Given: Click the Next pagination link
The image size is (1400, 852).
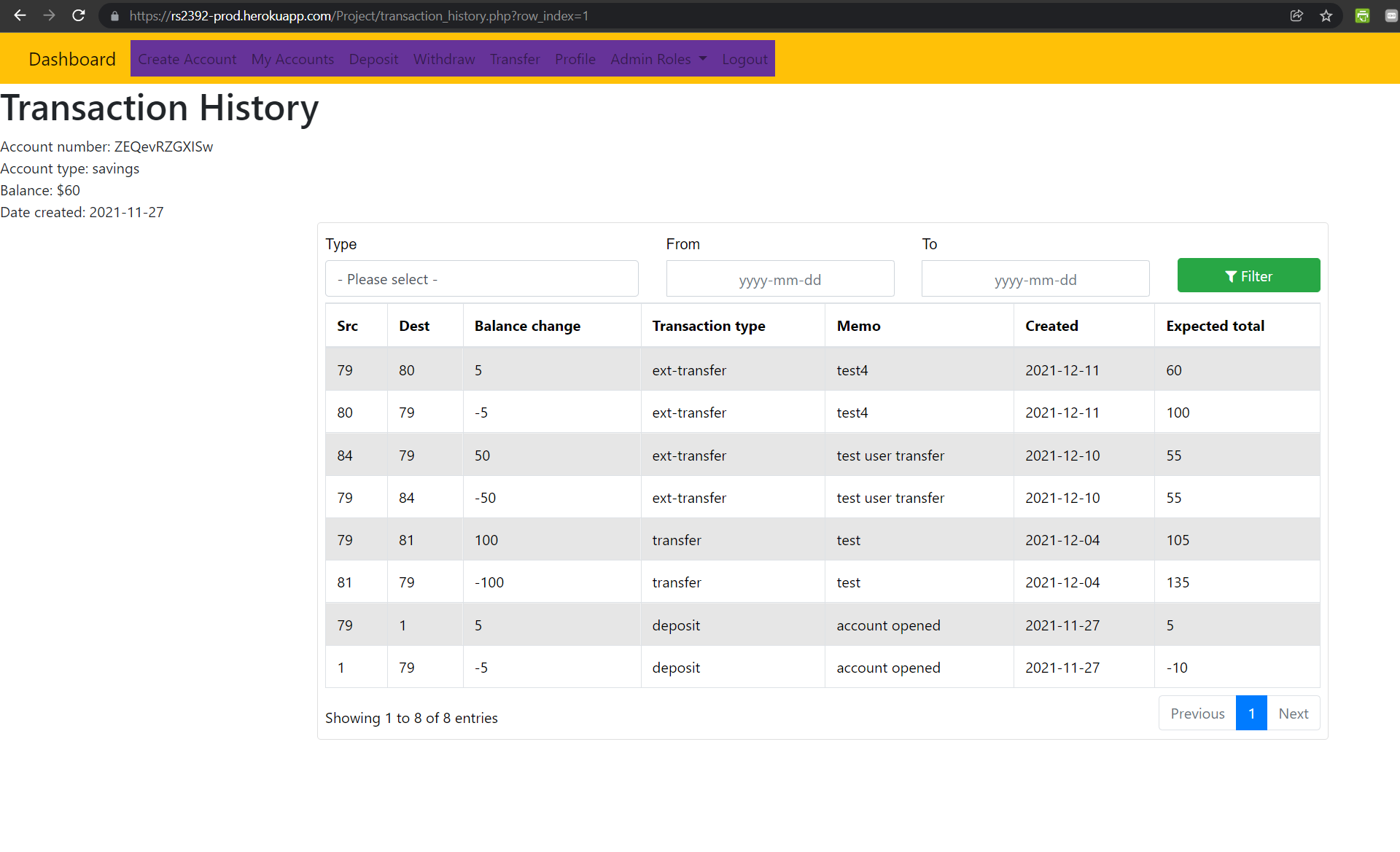Looking at the screenshot, I should tap(1294, 713).
